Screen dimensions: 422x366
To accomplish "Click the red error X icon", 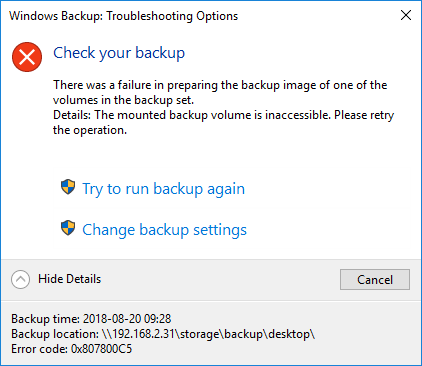I will (27, 57).
